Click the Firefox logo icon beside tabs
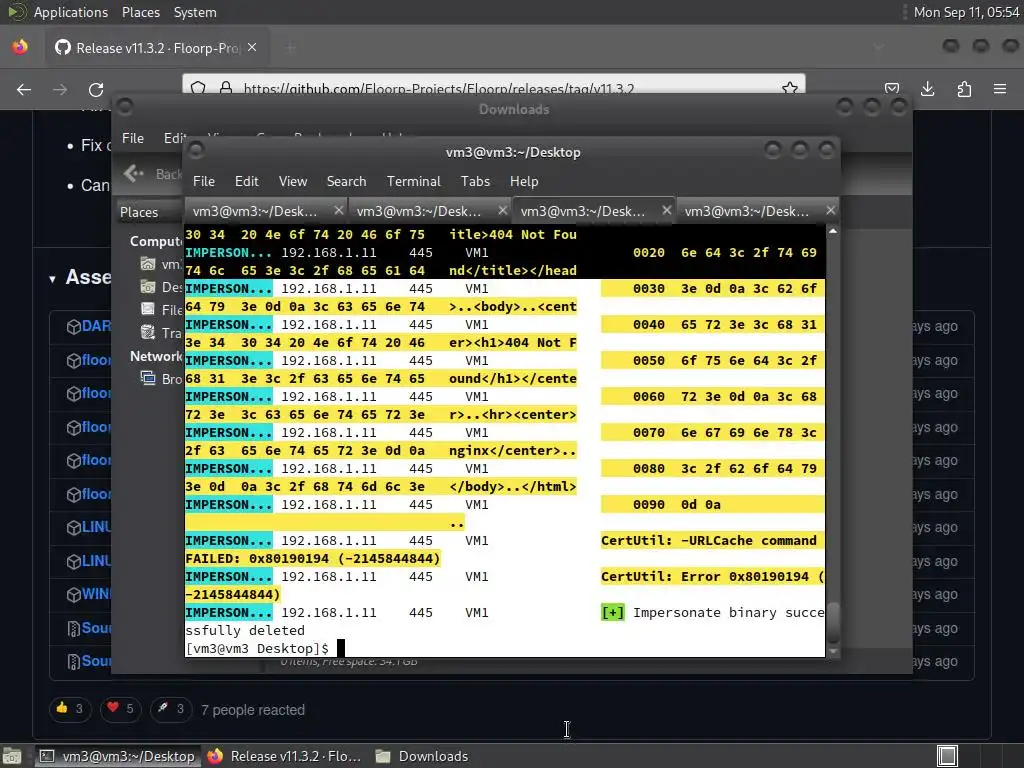1024x768 pixels. [20, 47]
